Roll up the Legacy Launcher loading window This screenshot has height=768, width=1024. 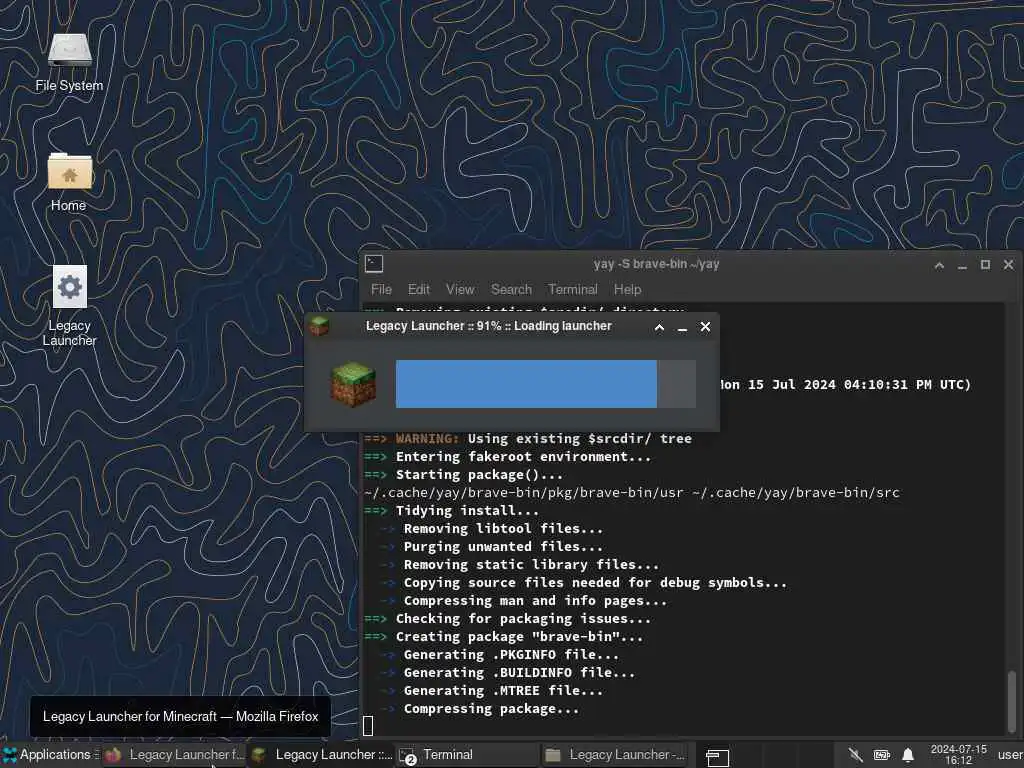pyautogui.click(x=660, y=327)
